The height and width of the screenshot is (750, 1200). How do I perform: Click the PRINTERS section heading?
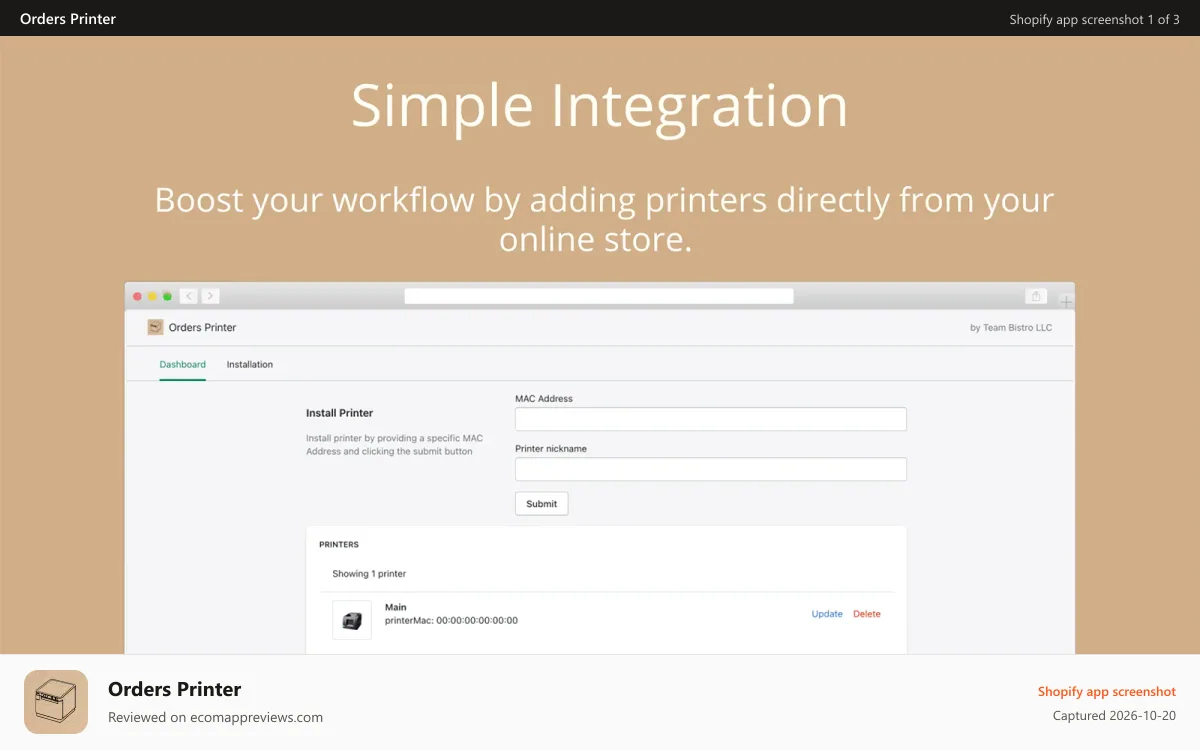339,545
